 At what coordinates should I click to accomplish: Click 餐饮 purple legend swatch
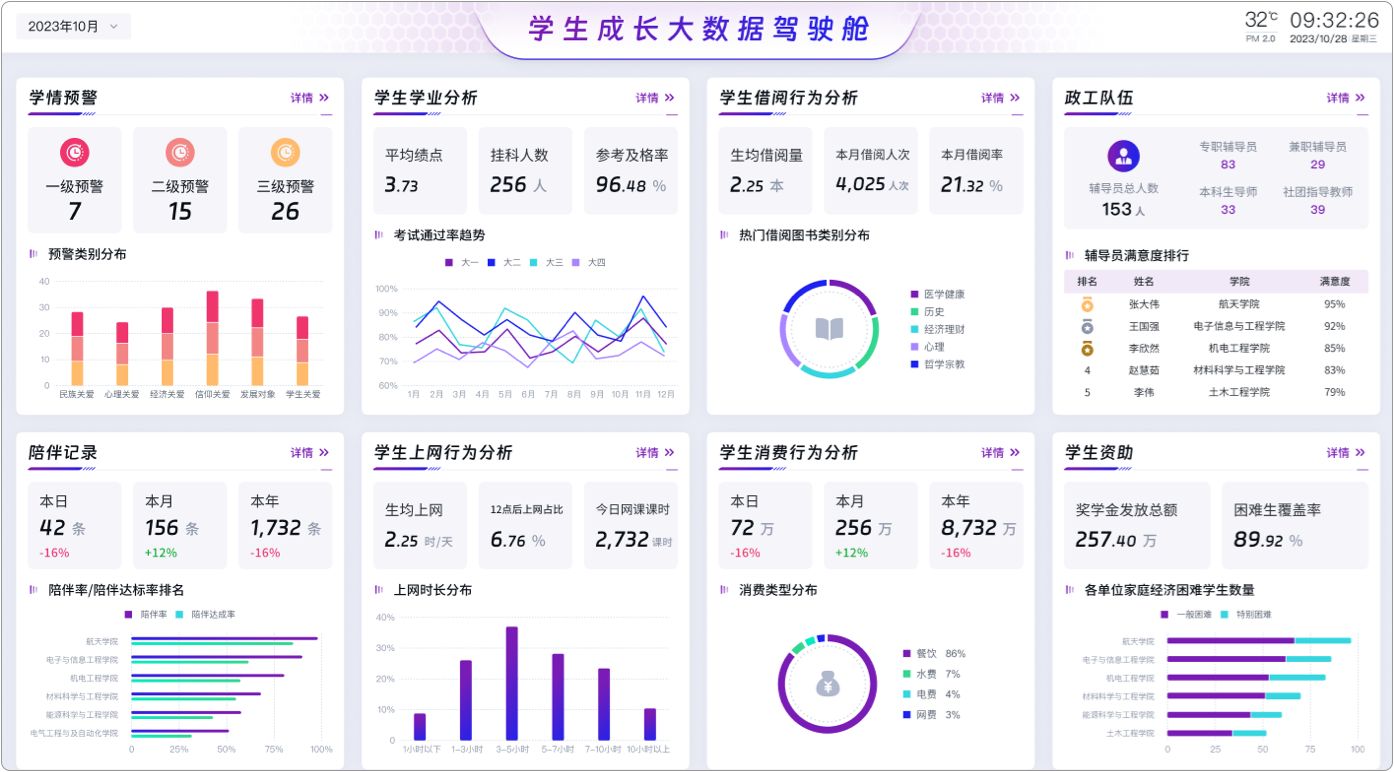tap(906, 654)
